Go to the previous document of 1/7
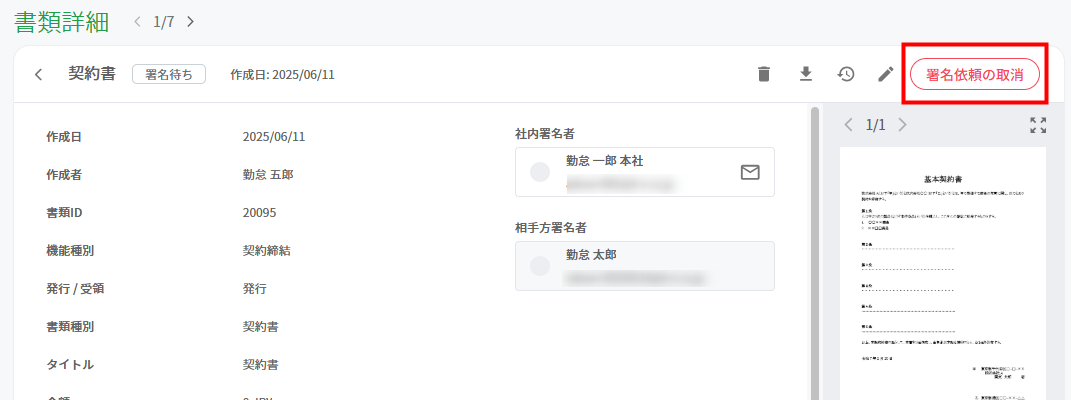 coord(137,22)
